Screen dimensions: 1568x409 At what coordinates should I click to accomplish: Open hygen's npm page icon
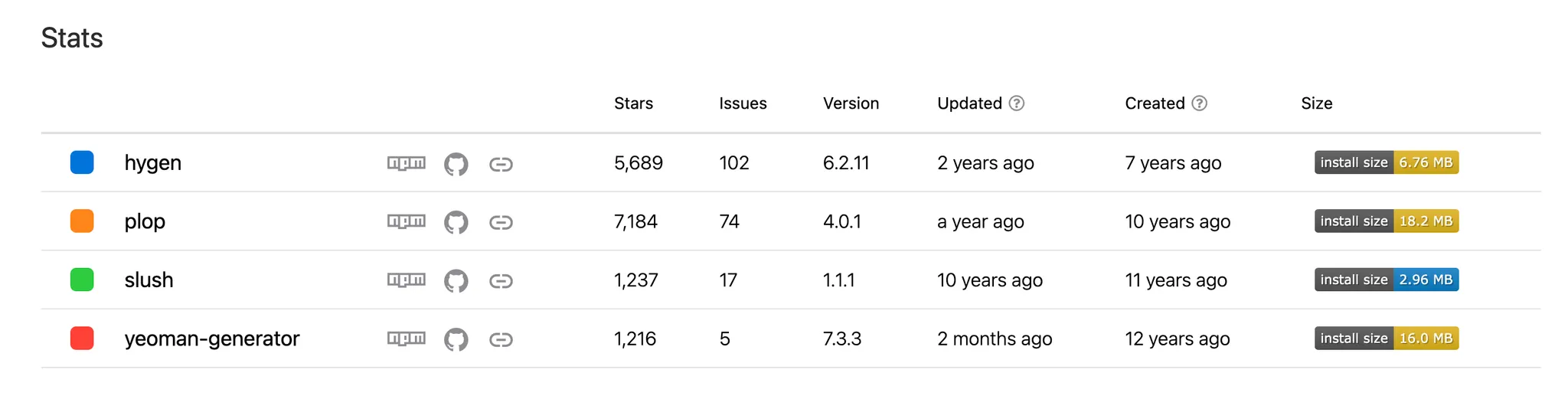point(406,163)
